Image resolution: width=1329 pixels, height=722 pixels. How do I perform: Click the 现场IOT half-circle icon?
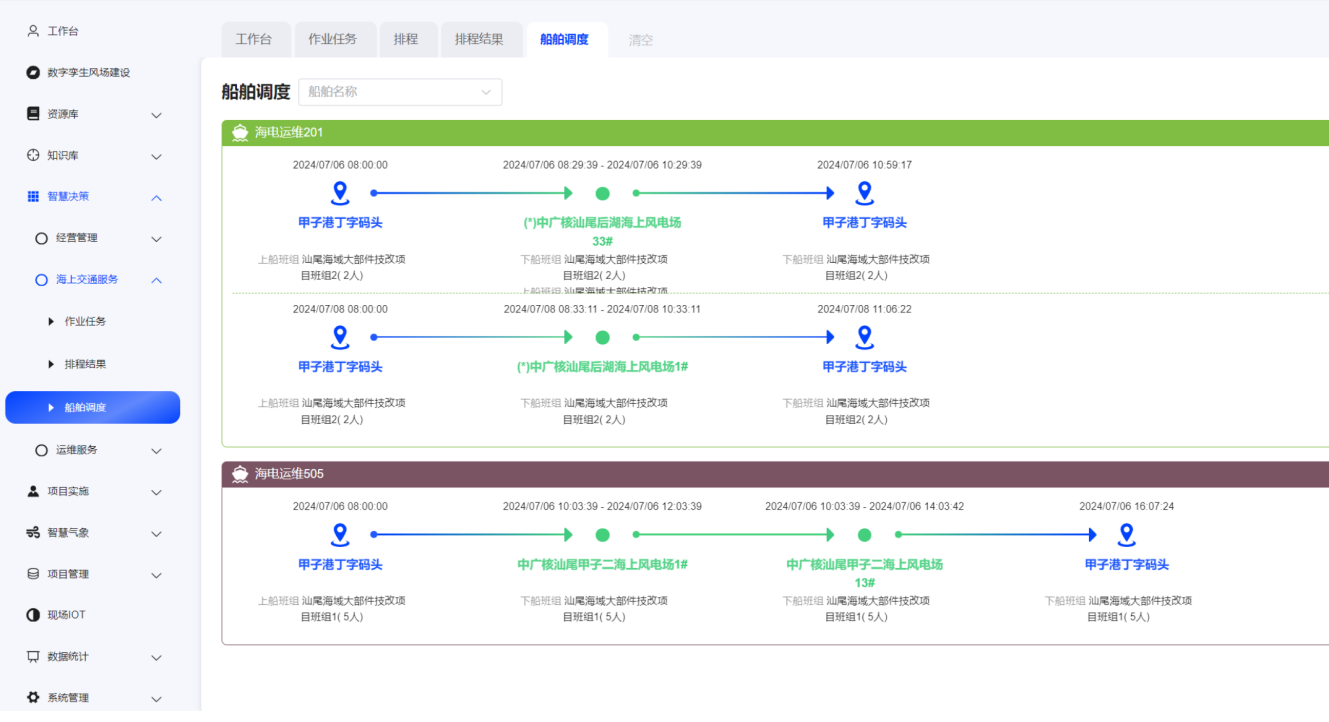click(33, 615)
